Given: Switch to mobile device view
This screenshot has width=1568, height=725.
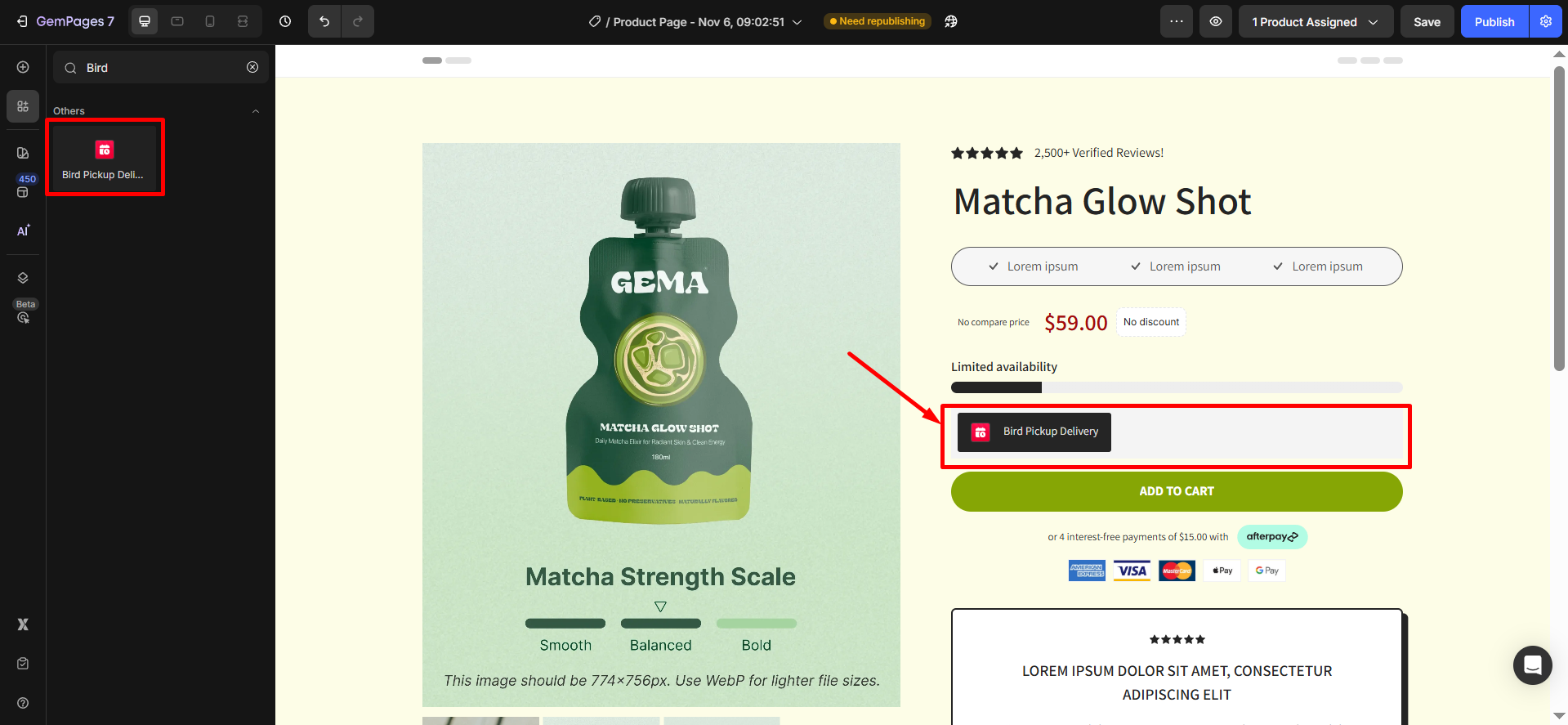Looking at the screenshot, I should click(x=210, y=22).
